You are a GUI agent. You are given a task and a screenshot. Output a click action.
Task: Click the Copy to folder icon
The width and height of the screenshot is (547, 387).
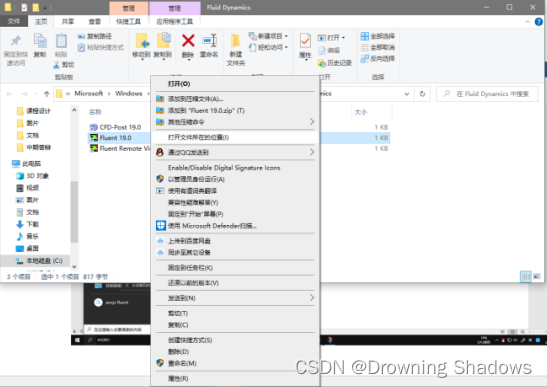pyautogui.click(x=163, y=40)
